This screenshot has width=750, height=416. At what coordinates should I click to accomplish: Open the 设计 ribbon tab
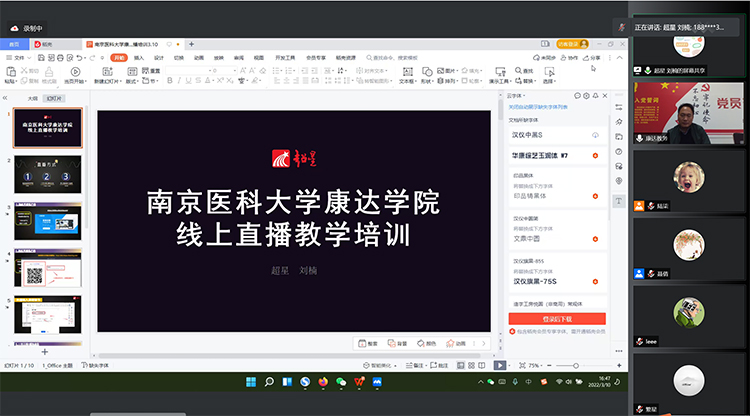coord(159,58)
